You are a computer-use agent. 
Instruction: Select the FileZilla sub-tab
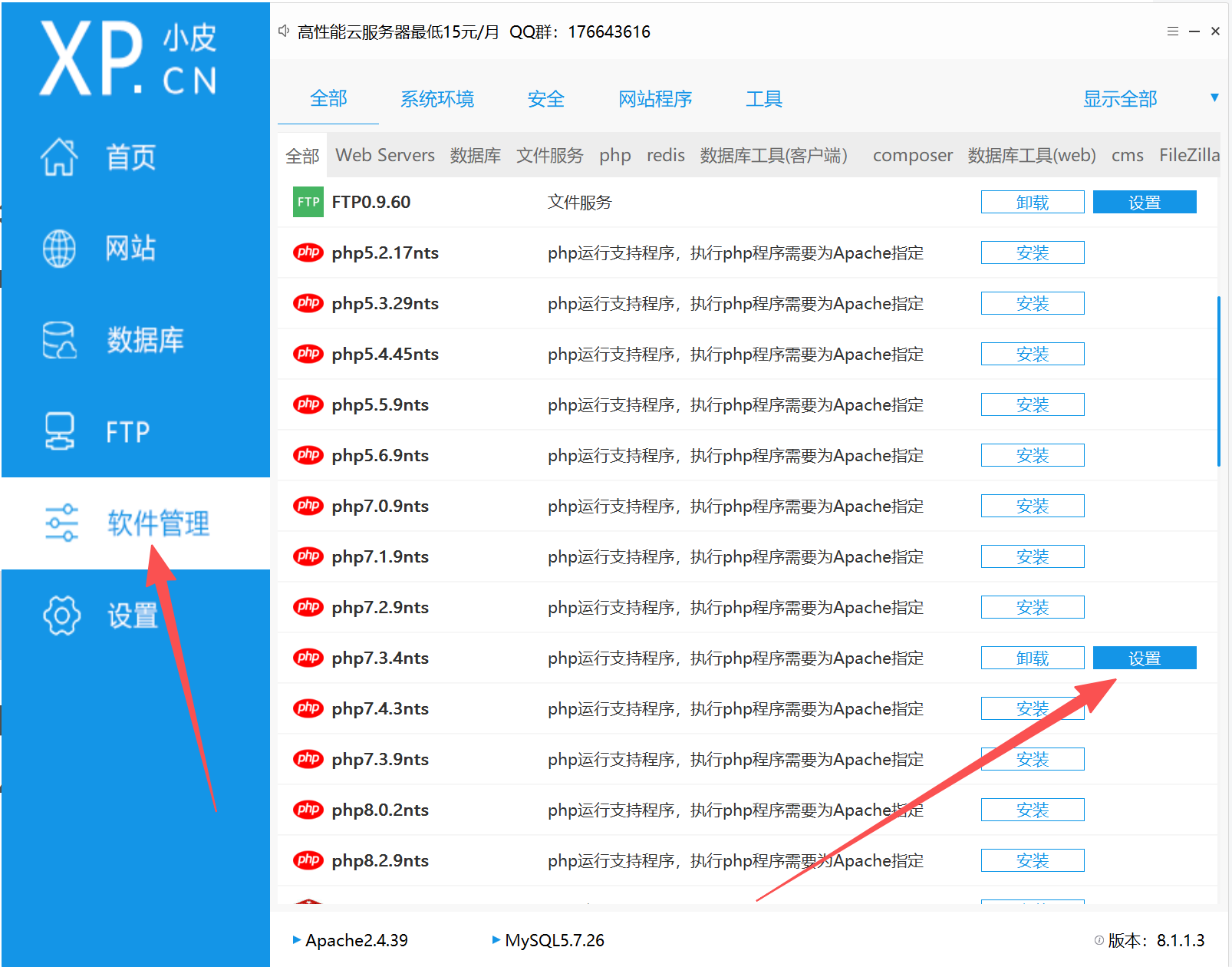point(1189,155)
